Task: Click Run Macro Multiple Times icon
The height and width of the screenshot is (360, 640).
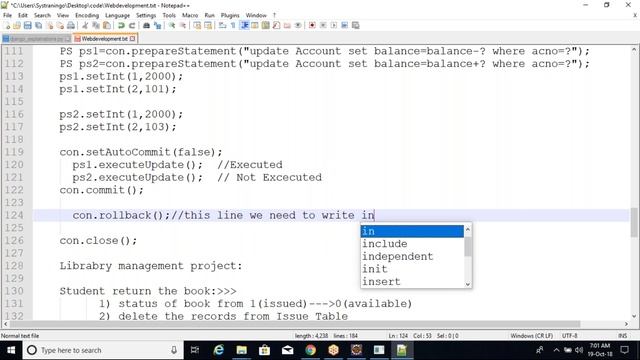Action: click(x=344, y=25)
